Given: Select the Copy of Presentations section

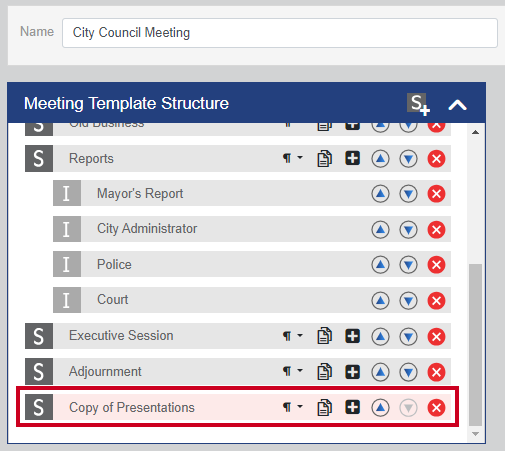Looking at the screenshot, I should click(x=238, y=407).
